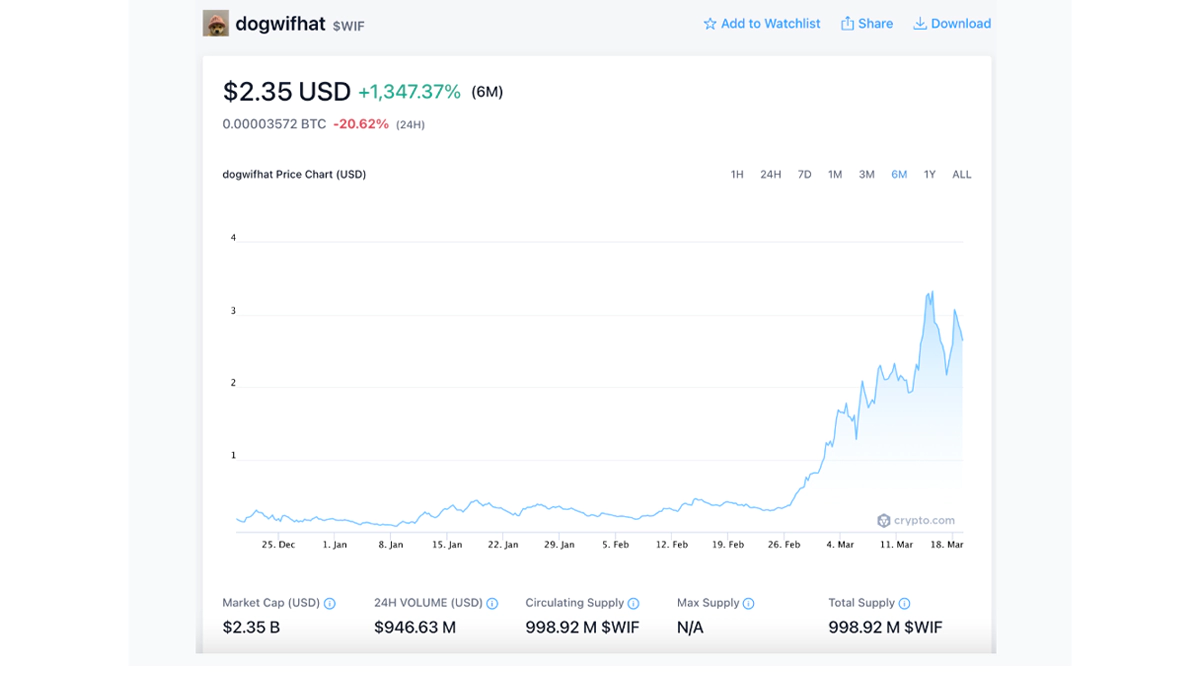
Task: Switch chart to 3M timeframe
Action: pos(867,175)
